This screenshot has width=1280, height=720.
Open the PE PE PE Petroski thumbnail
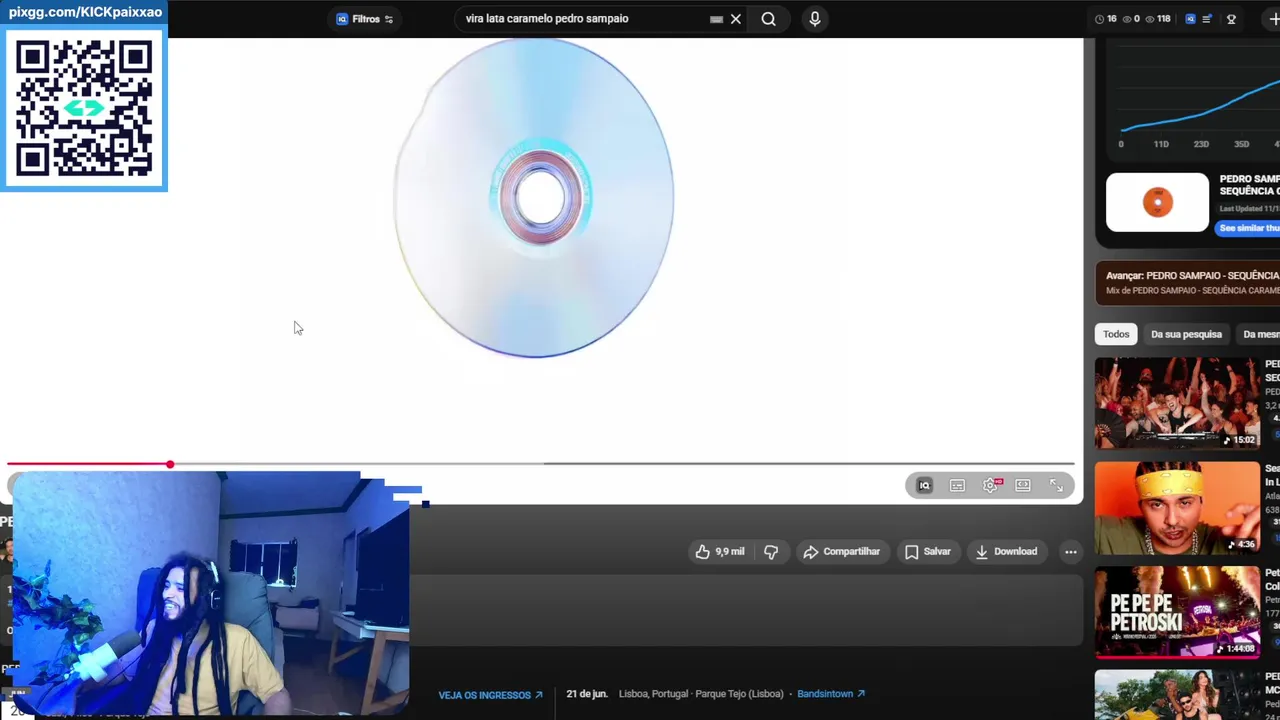point(1177,612)
